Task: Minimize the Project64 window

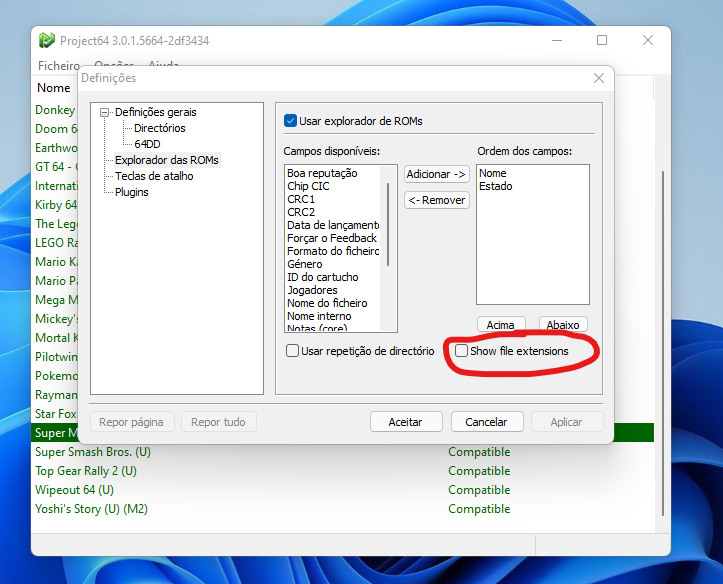Action: (x=557, y=41)
